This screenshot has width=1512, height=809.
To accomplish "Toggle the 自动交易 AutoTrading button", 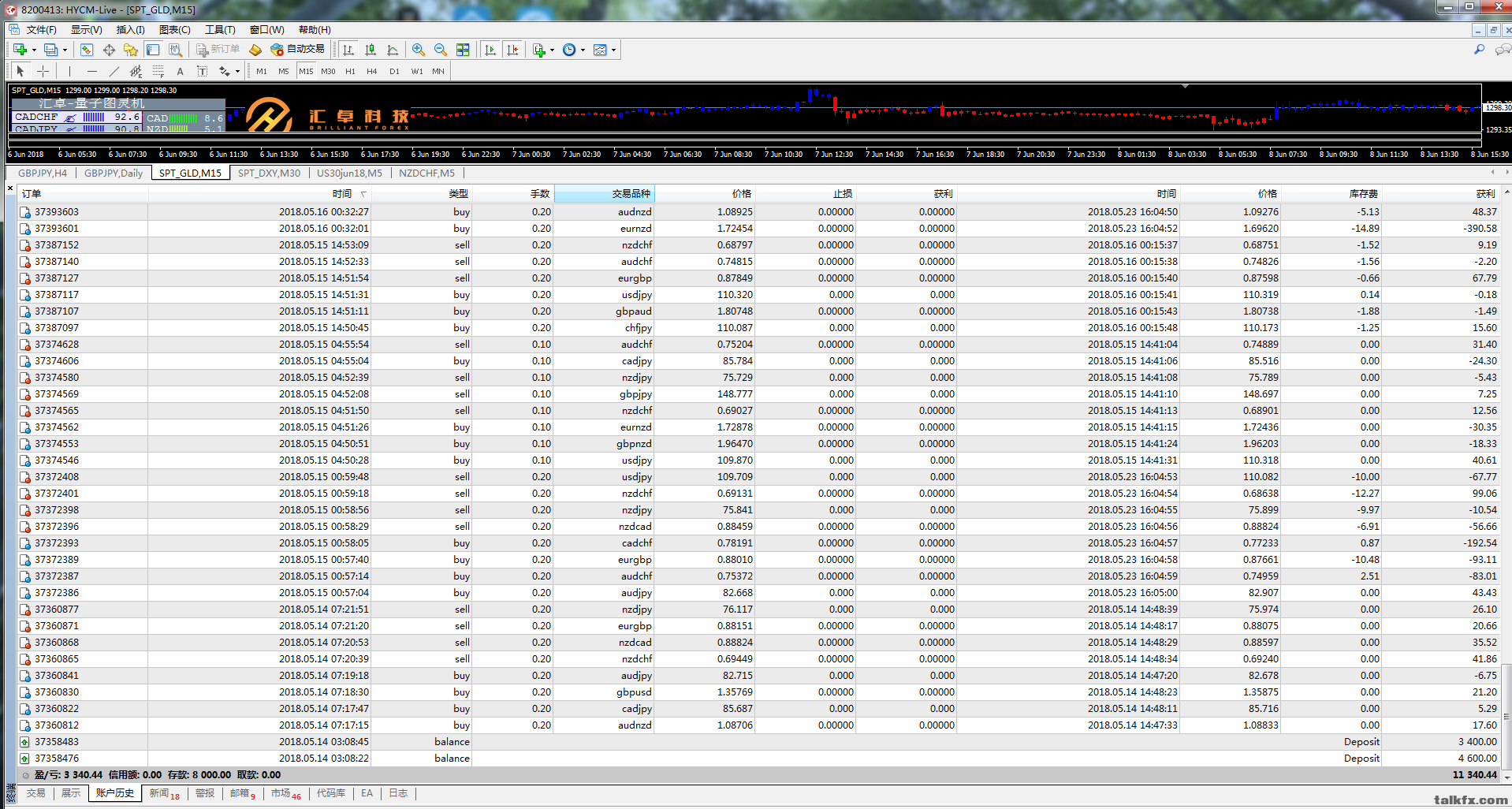I will tap(297, 50).
